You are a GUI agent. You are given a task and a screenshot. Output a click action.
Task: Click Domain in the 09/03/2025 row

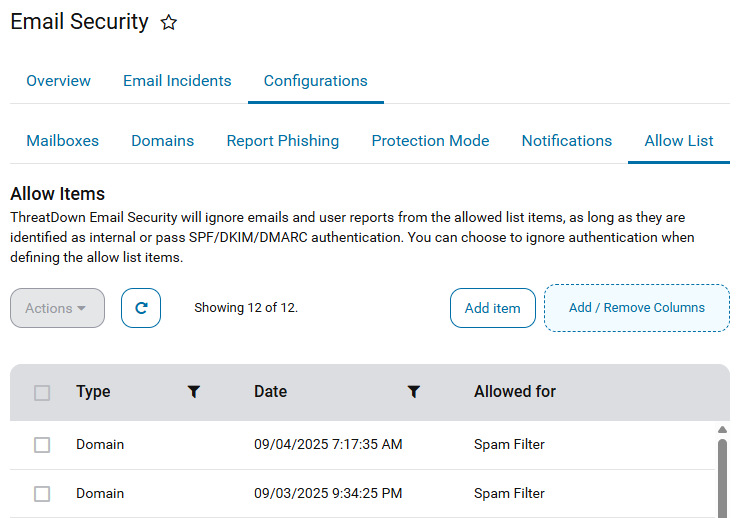click(x=100, y=493)
